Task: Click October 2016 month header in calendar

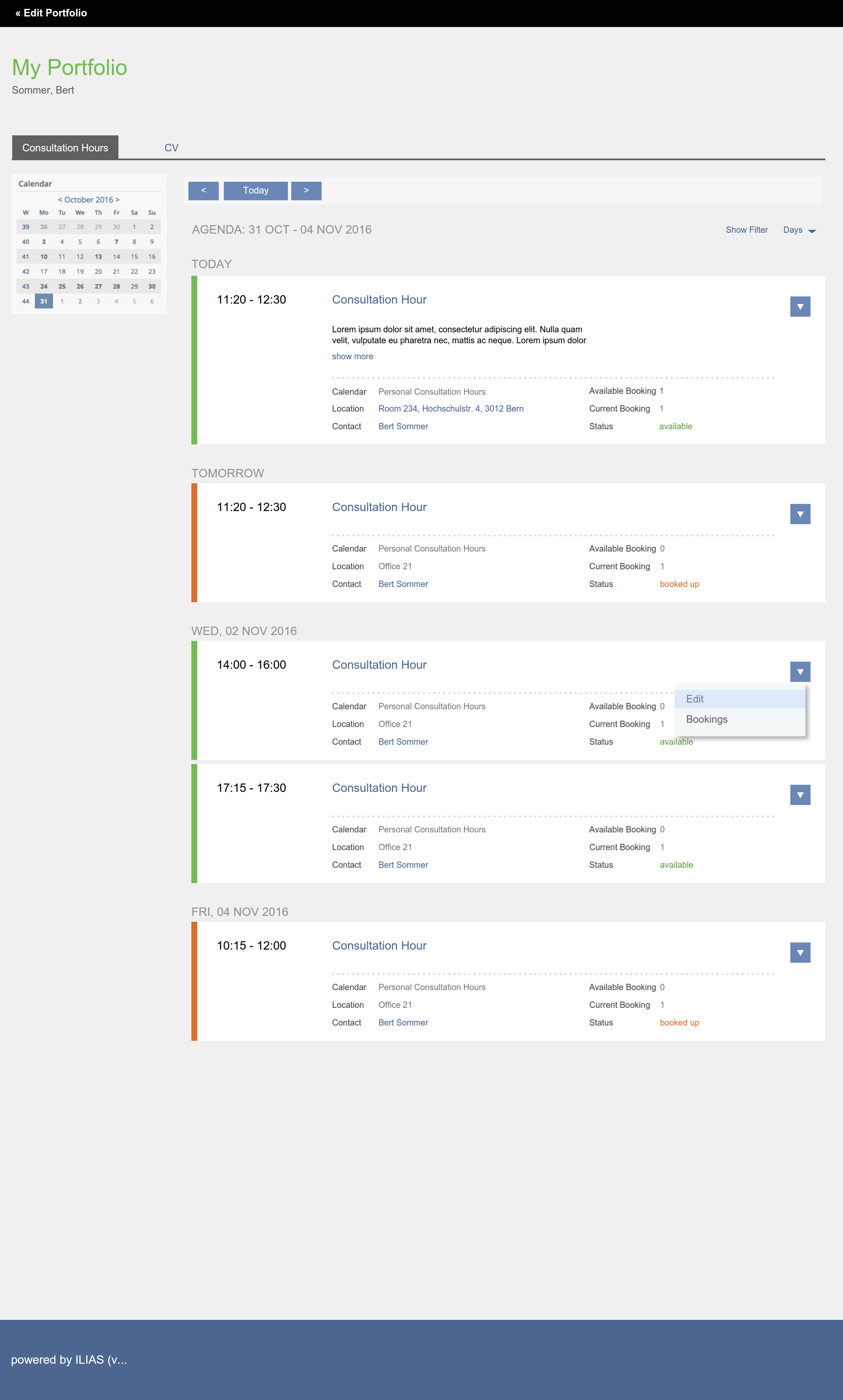Action: pyautogui.click(x=89, y=200)
